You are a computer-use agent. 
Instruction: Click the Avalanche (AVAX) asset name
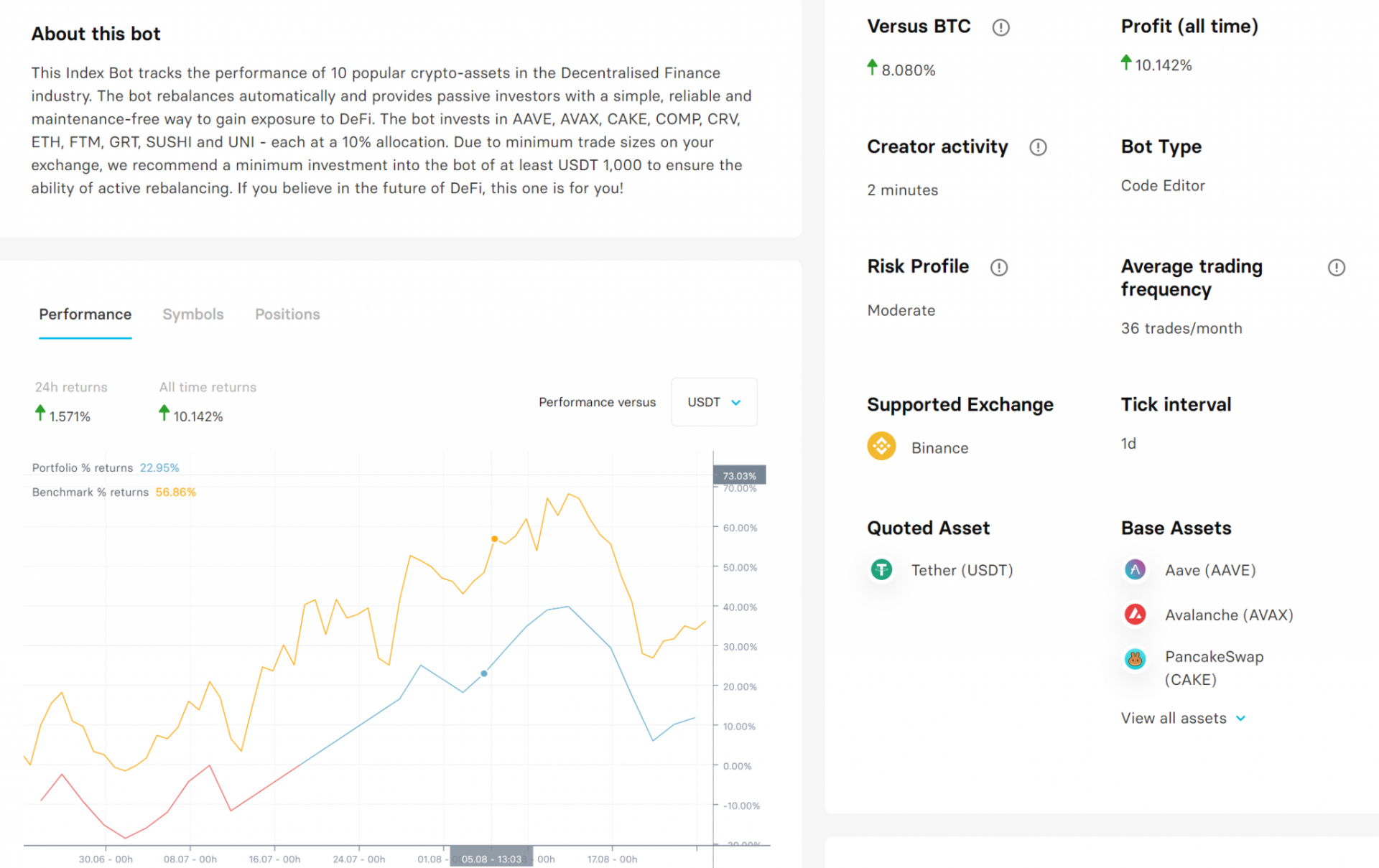[x=1228, y=615]
